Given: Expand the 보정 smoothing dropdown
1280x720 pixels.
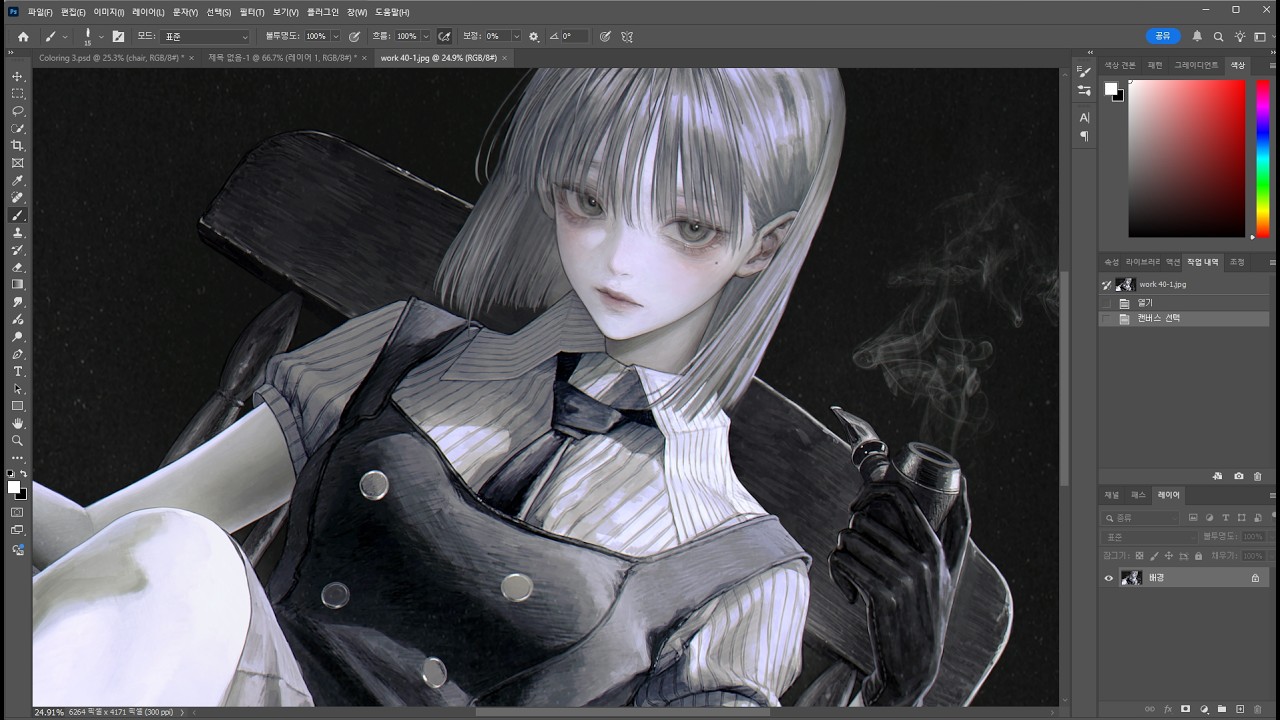Looking at the screenshot, I should [x=516, y=36].
